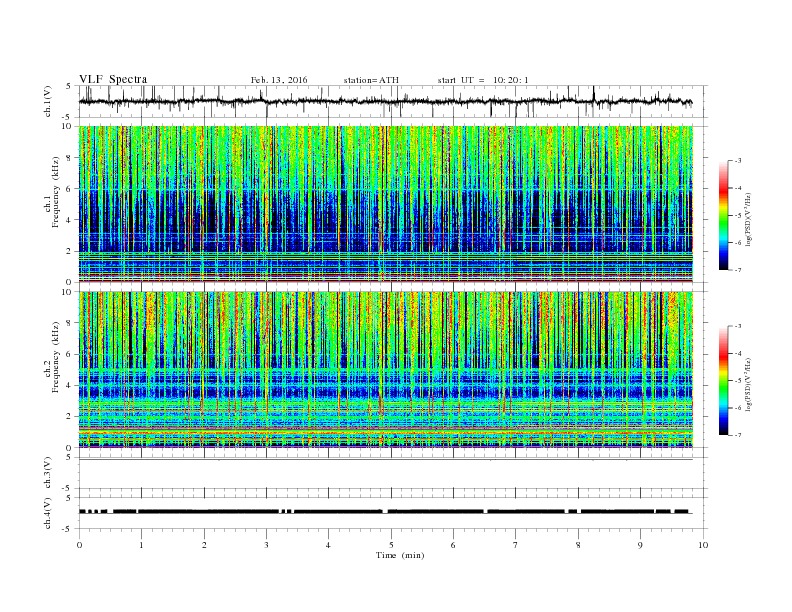Image resolution: width=792 pixels, height=612 pixels.
Task: Click the ch.1 voltage waveform trace
Action: [385, 101]
